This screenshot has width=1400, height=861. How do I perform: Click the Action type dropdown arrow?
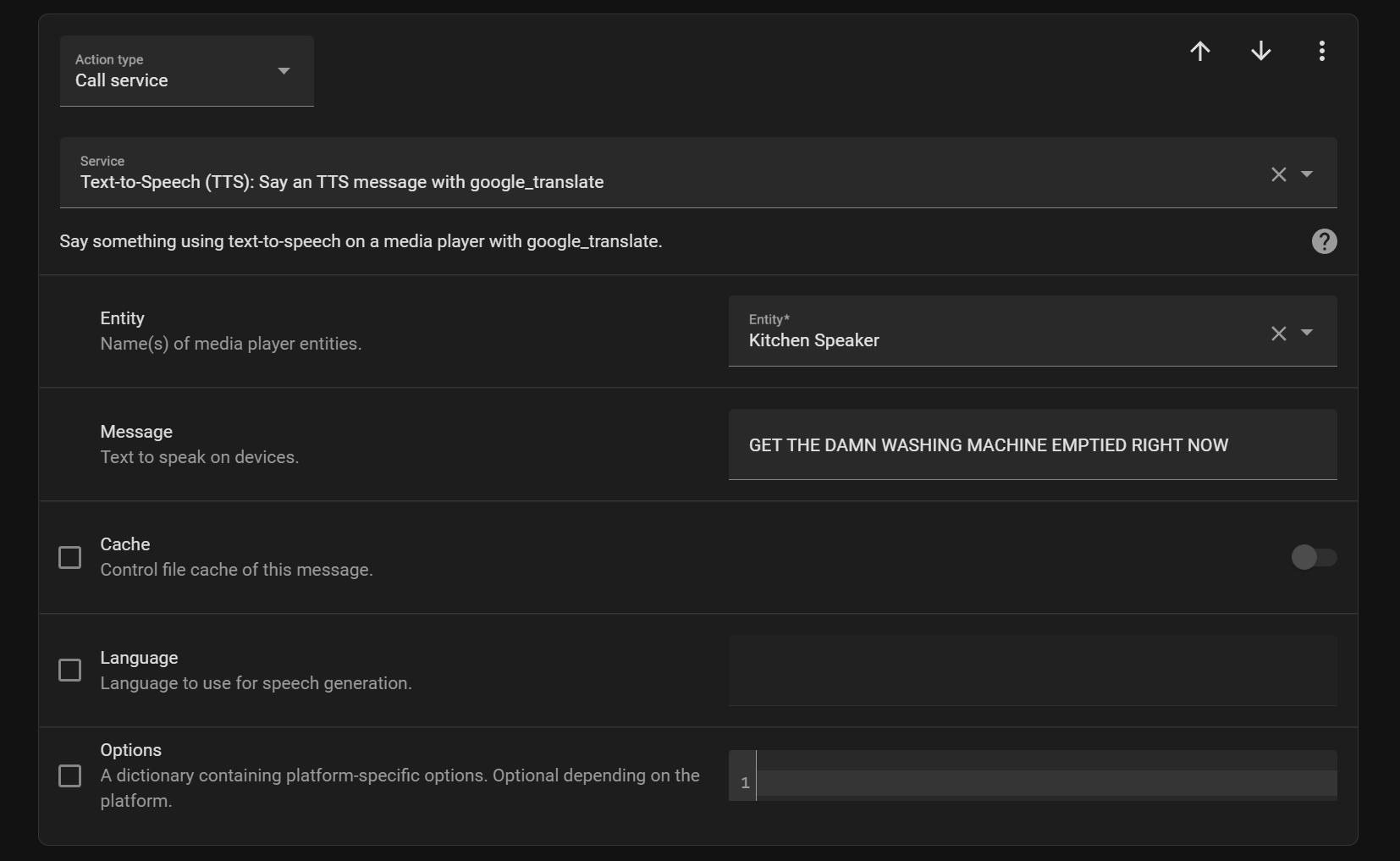pos(283,71)
